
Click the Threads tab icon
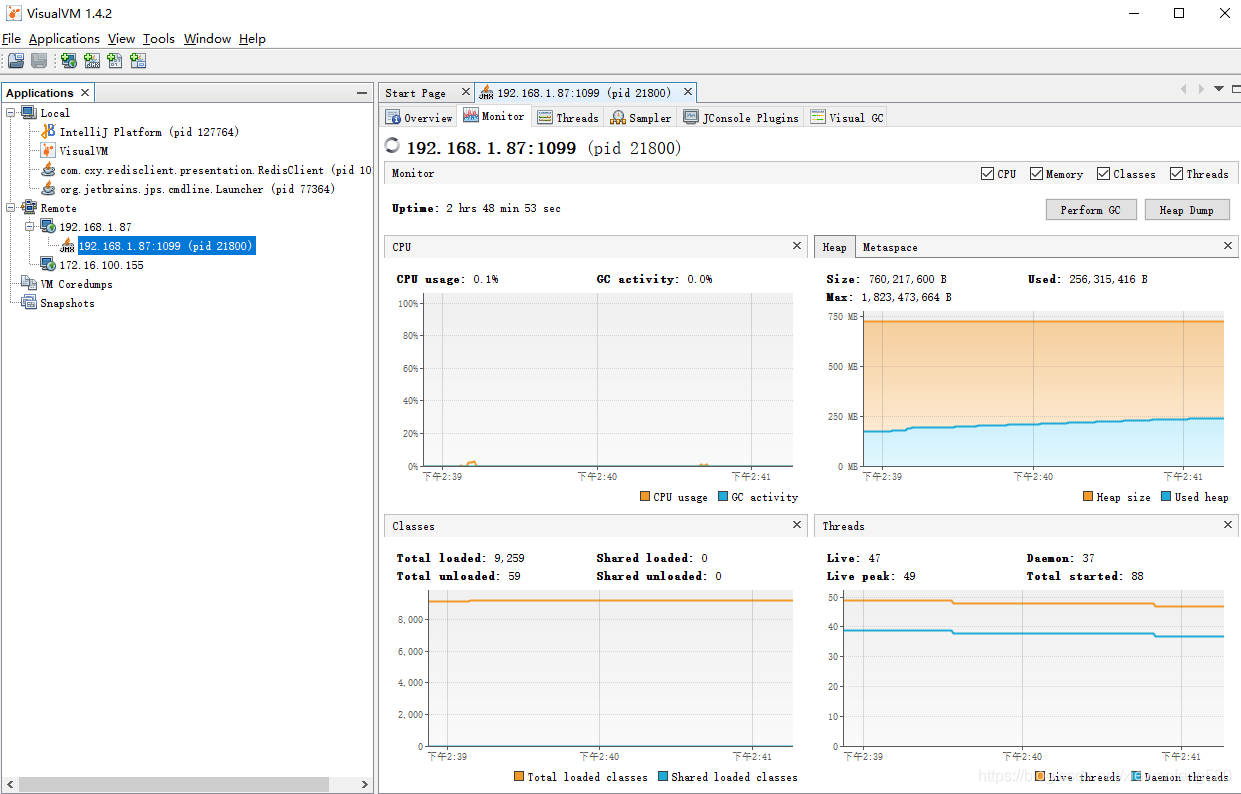545,118
